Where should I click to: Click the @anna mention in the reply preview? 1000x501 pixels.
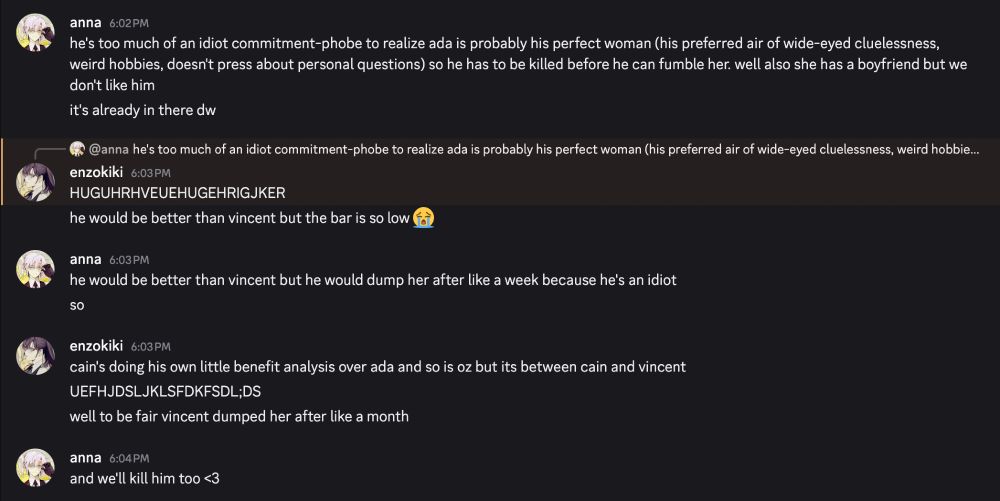coord(108,149)
